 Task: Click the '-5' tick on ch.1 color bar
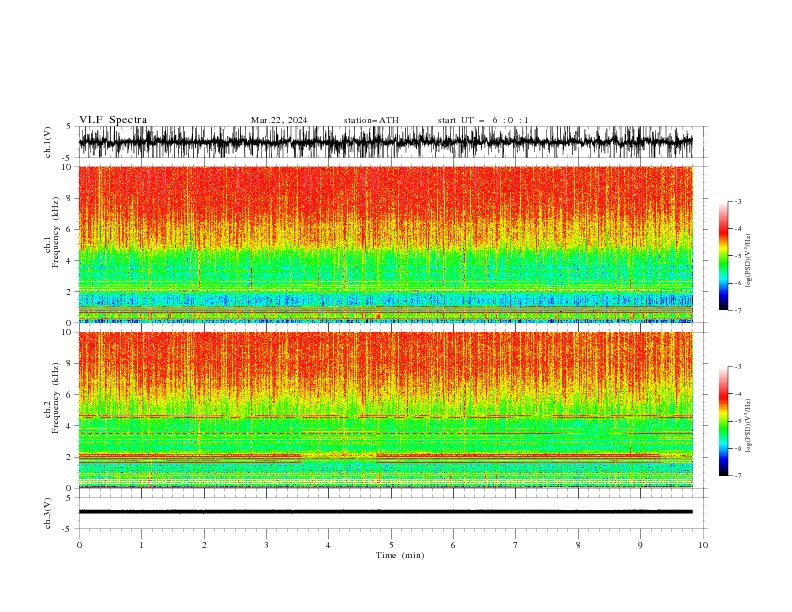(x=737, y=256)
